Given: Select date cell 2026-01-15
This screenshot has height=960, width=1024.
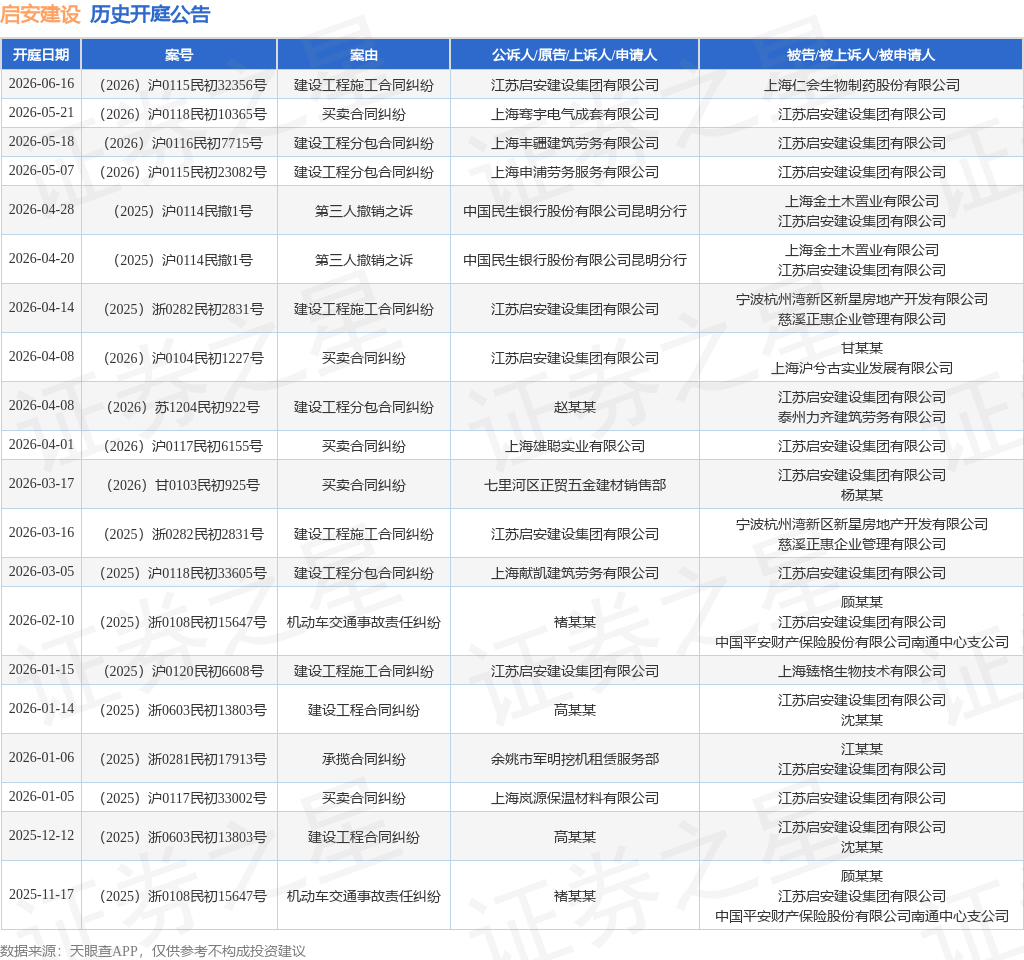Looking at the screenshot, I should [41, 670].
